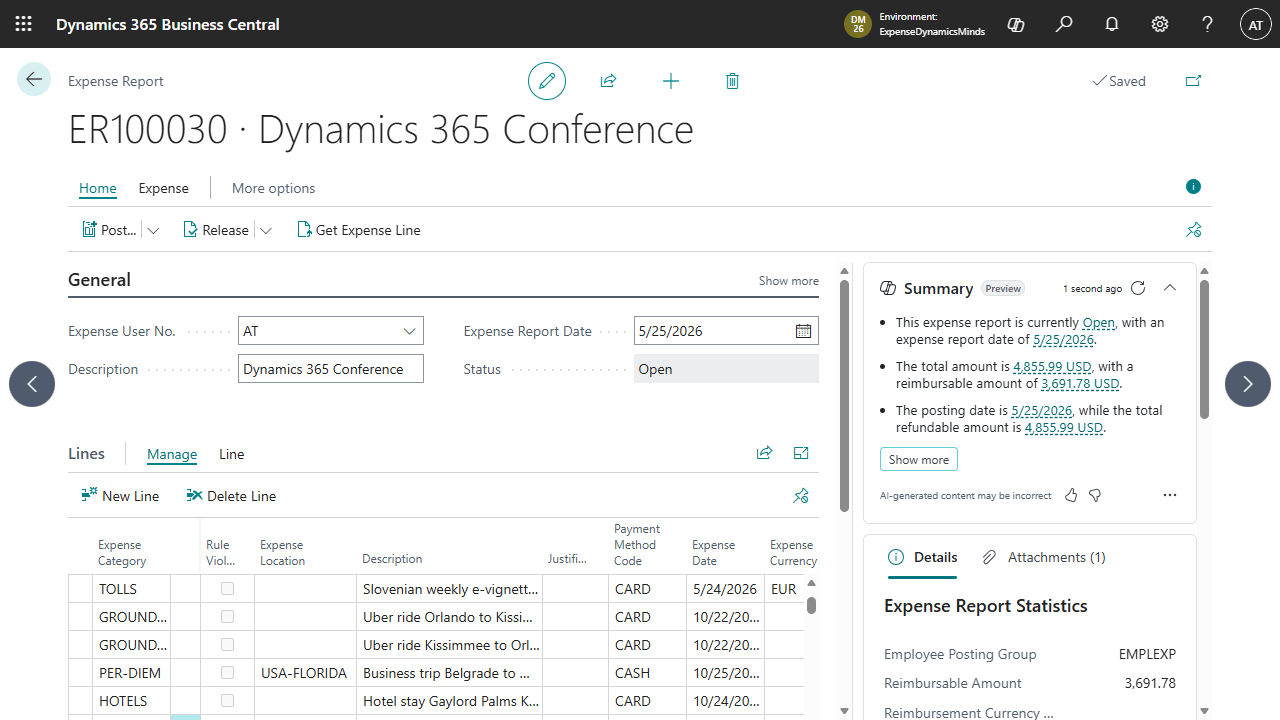1280x720 pixels.
Task: Delete the expense report with trash icon
Action: click(732, 81)
